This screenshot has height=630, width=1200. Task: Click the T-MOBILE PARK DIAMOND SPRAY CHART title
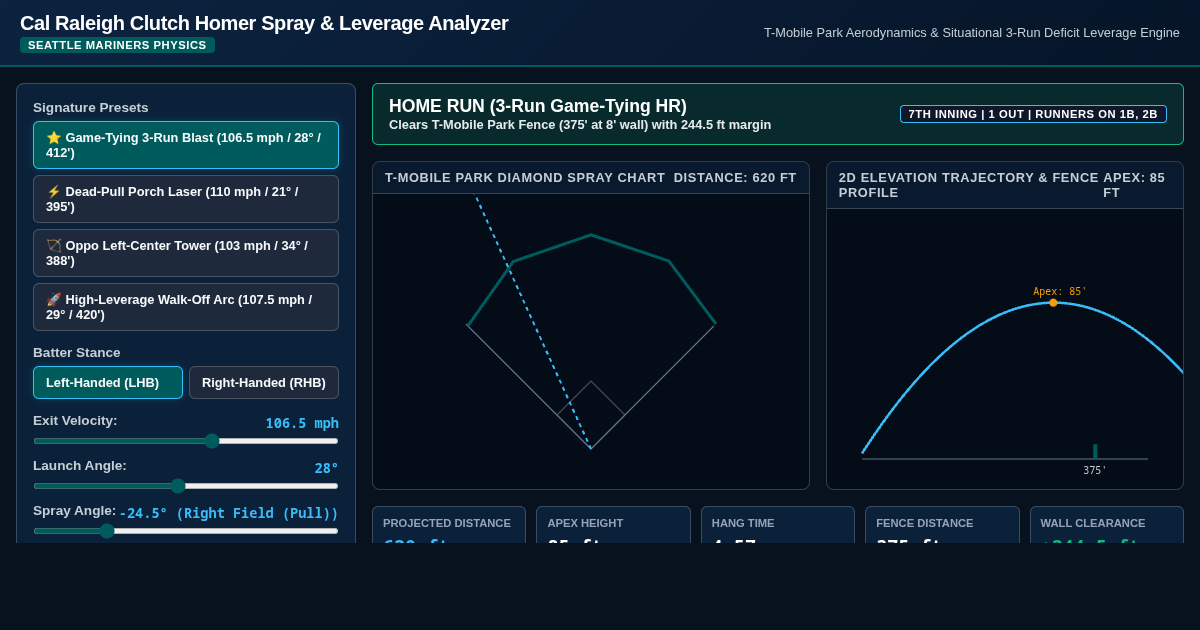[525, 178]
